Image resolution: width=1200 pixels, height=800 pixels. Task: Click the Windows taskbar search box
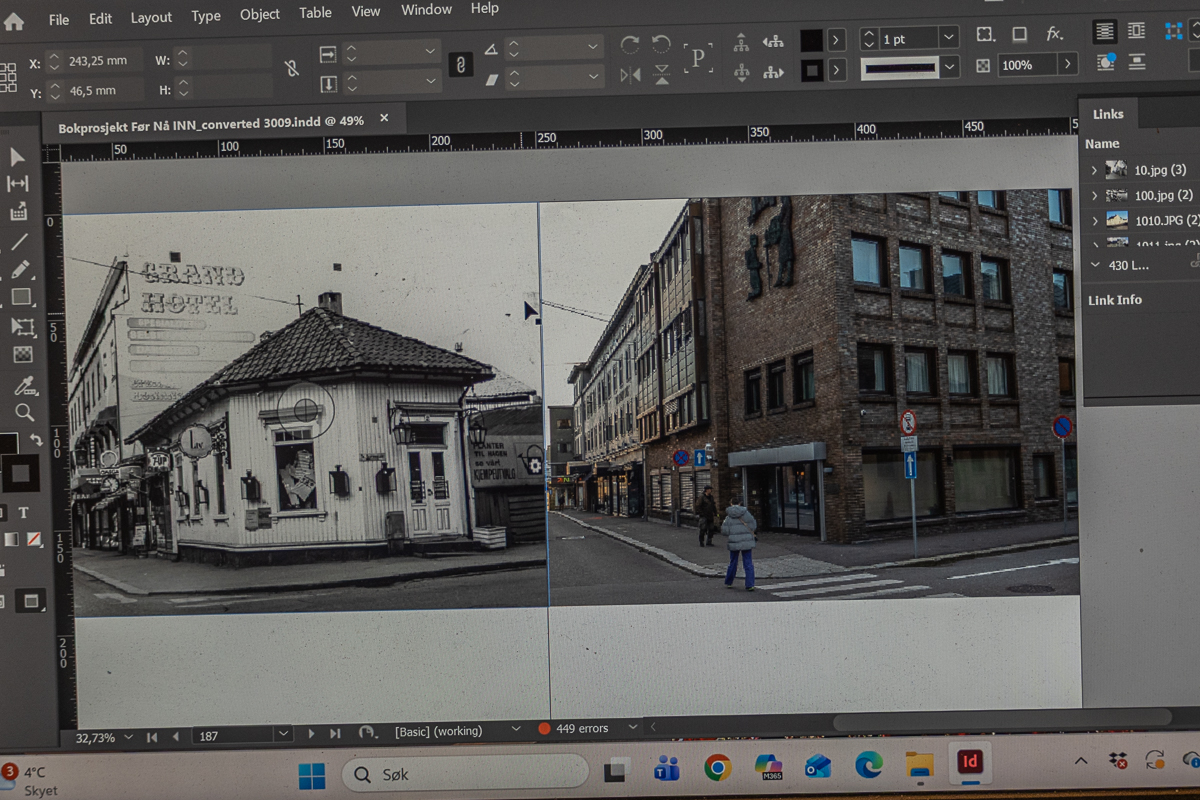click(x=465, y=774)
